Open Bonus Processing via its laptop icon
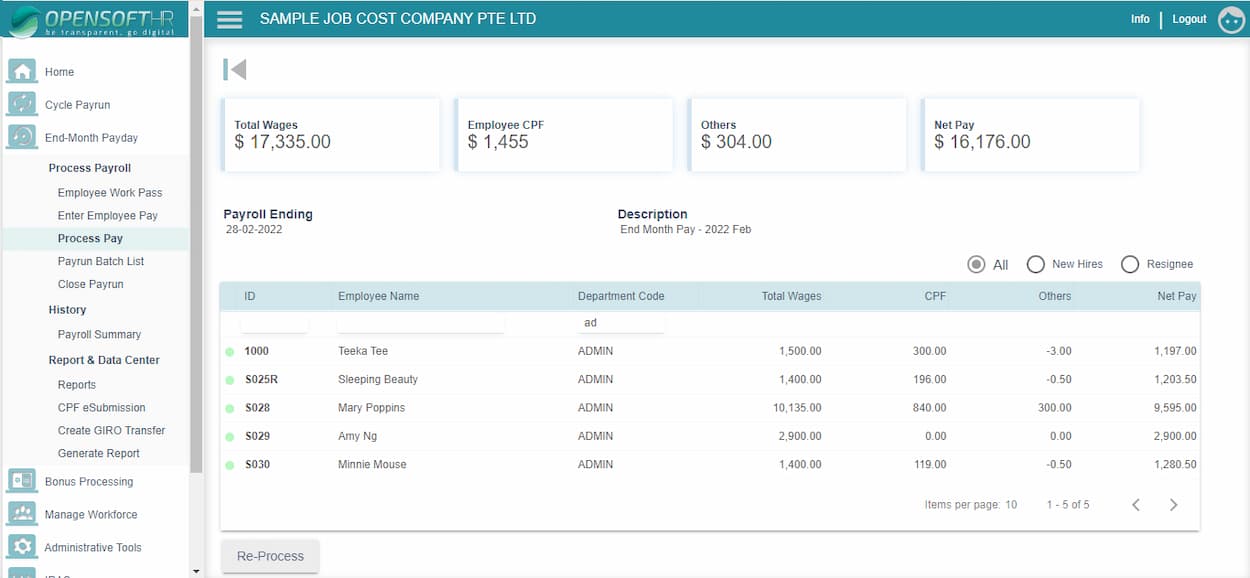 coord(22,481)
